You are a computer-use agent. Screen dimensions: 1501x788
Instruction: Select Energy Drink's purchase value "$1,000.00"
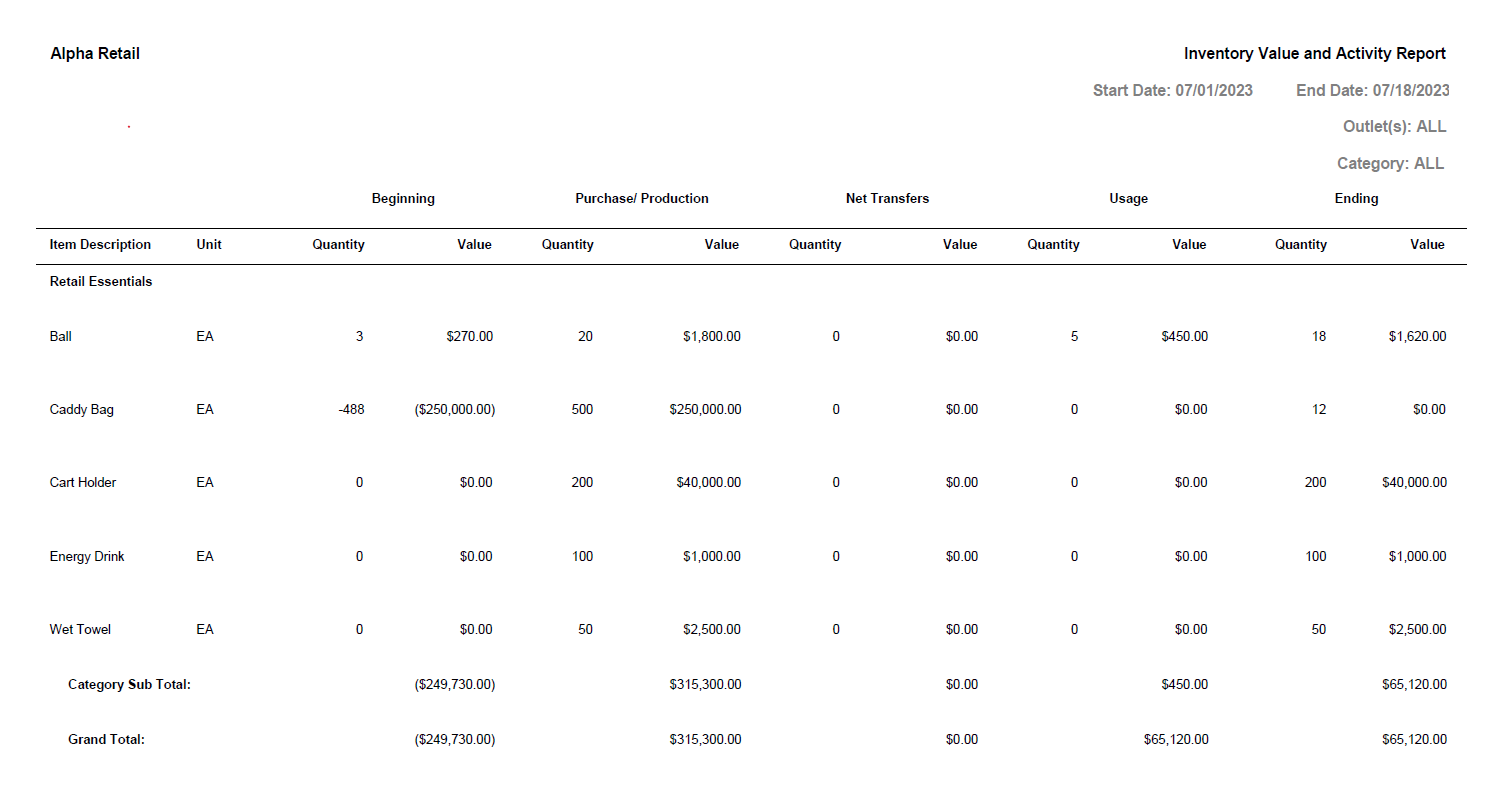(x=712, y=557)
